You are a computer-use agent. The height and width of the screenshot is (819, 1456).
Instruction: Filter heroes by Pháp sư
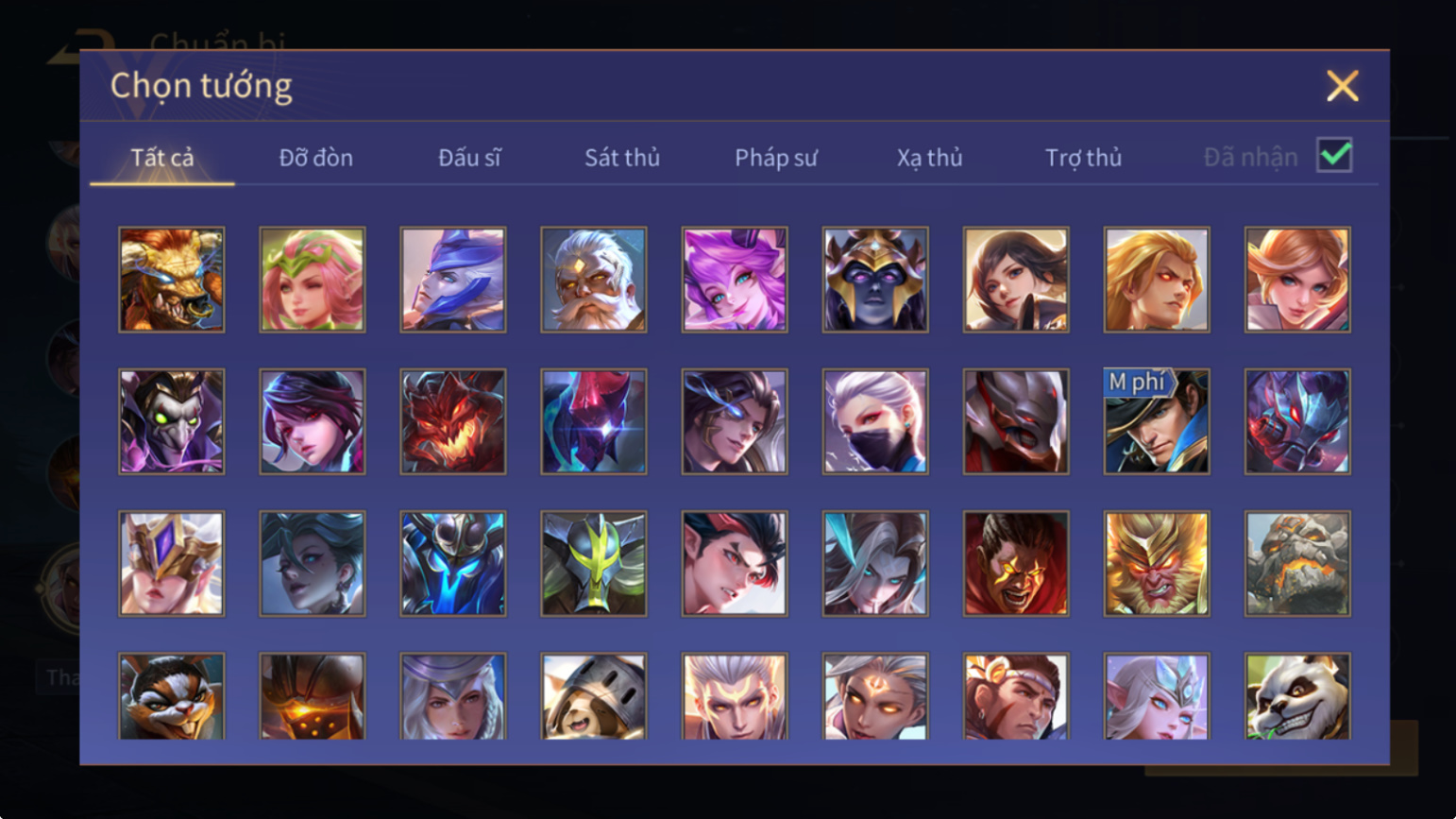(x=776, y=158)
